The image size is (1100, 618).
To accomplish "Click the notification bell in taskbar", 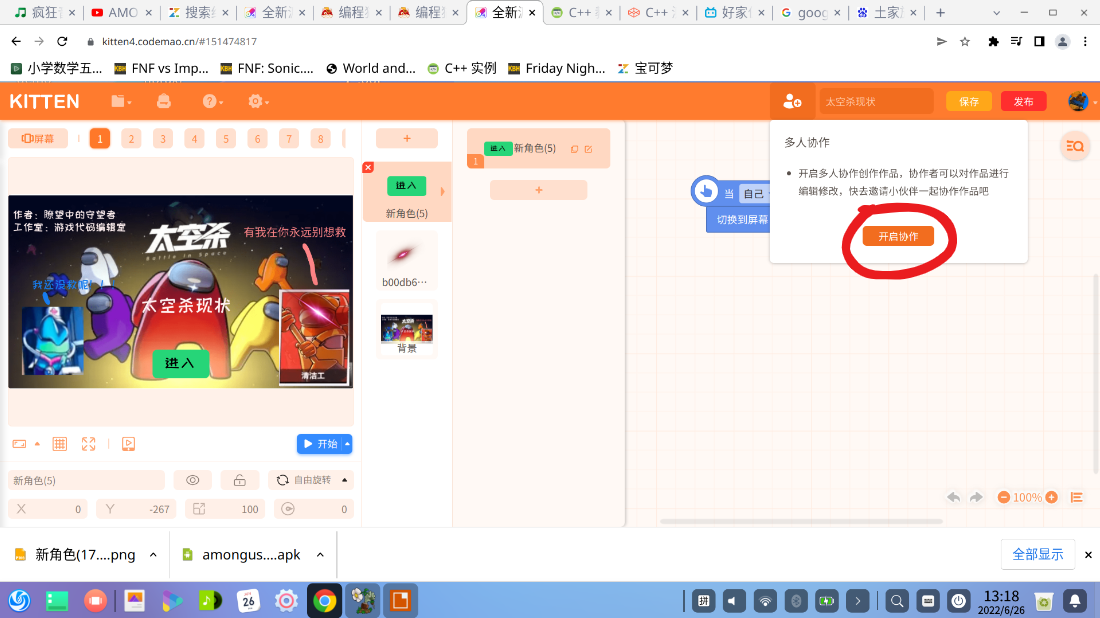I will (1075, 601).
